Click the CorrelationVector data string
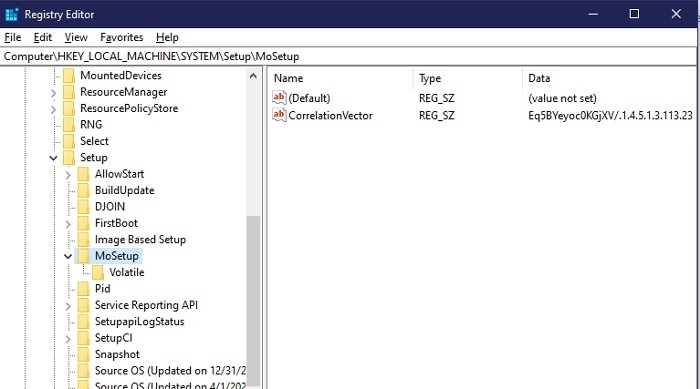The width and height of the screenshot is (700, 389). 610,116
